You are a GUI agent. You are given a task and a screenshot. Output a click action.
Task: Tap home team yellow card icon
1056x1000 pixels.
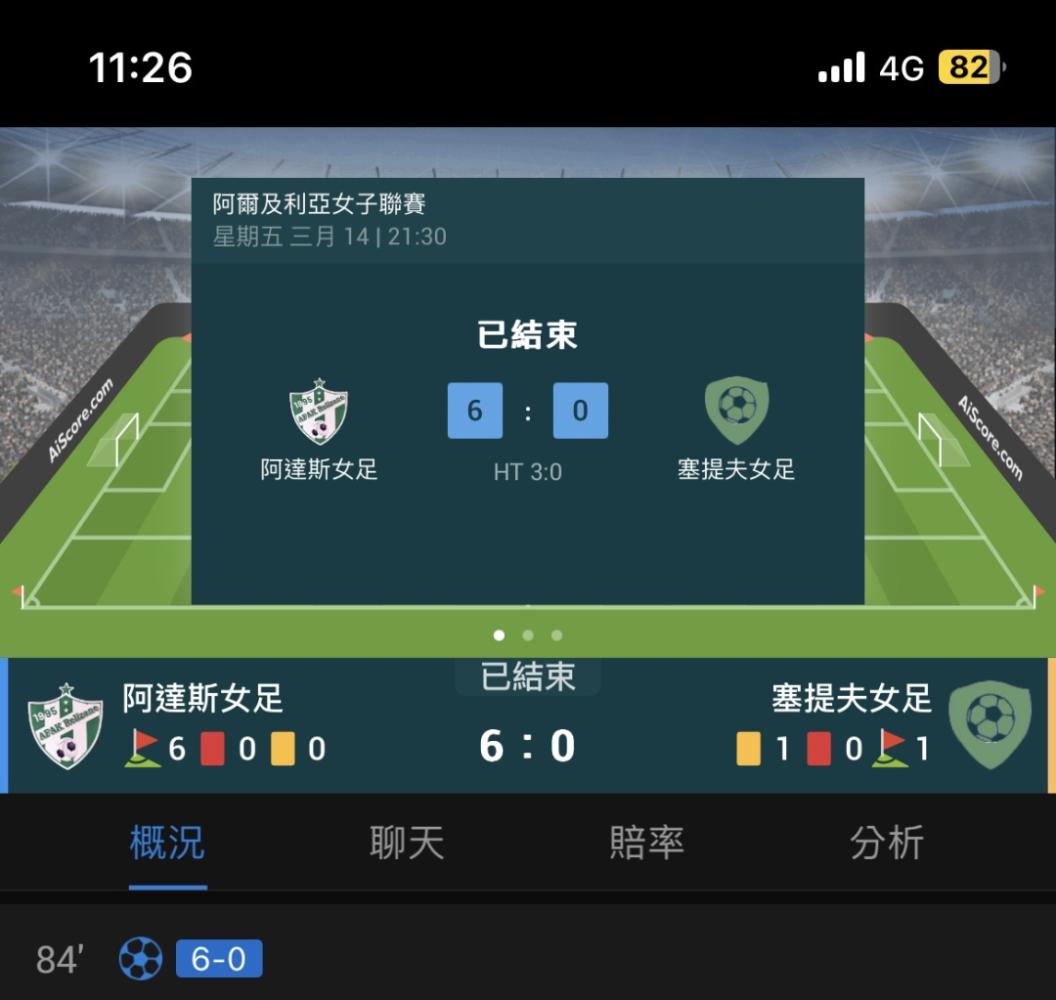(x=283, y=749)
